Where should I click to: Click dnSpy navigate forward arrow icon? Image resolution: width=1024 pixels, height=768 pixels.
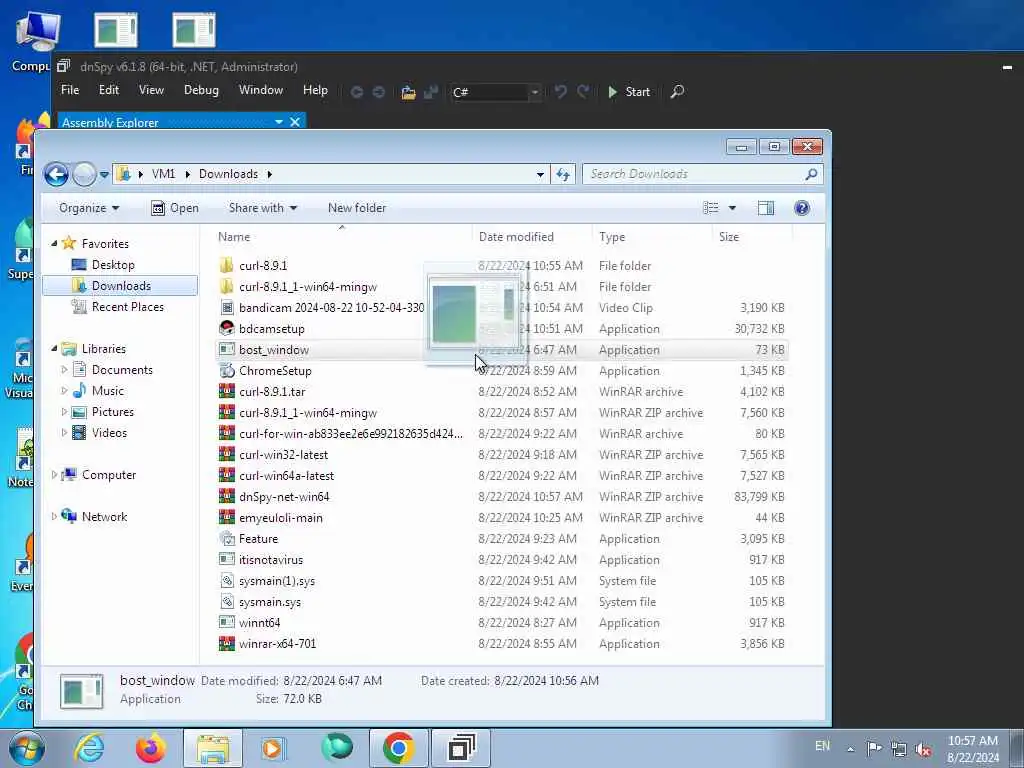pyautogui.click(x=379, y=92)
